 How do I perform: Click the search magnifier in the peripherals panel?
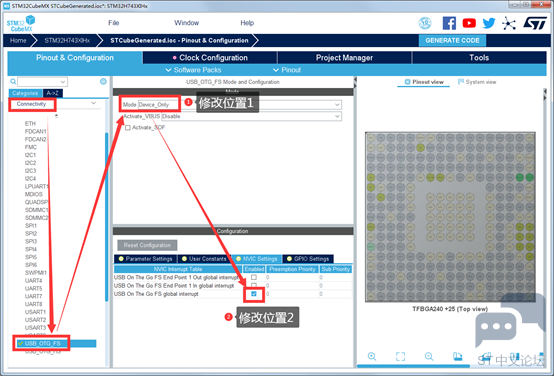tap(13, 82)
